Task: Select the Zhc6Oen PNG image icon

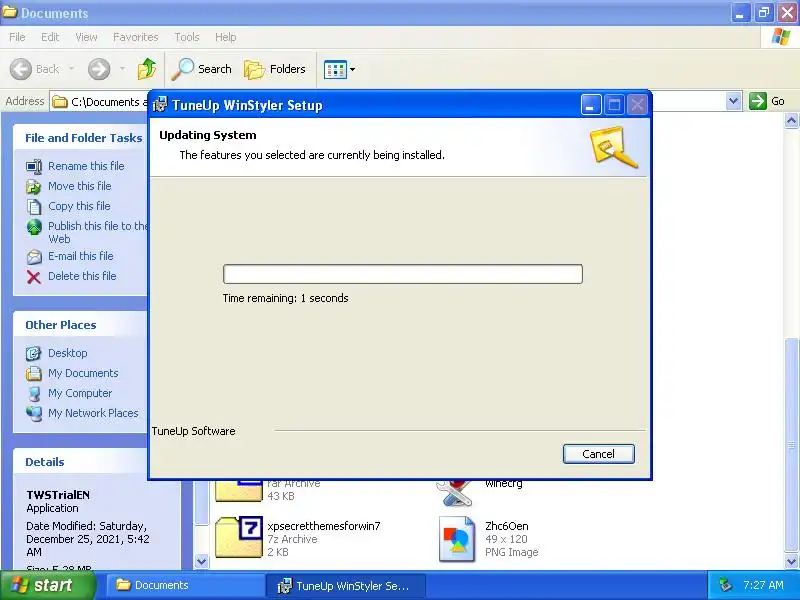Action: click(x=457, y=539)
